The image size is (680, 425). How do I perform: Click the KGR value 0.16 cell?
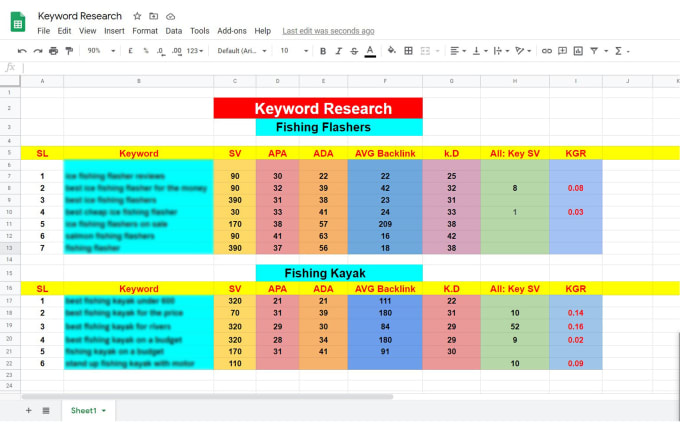(x=575, y=327)
